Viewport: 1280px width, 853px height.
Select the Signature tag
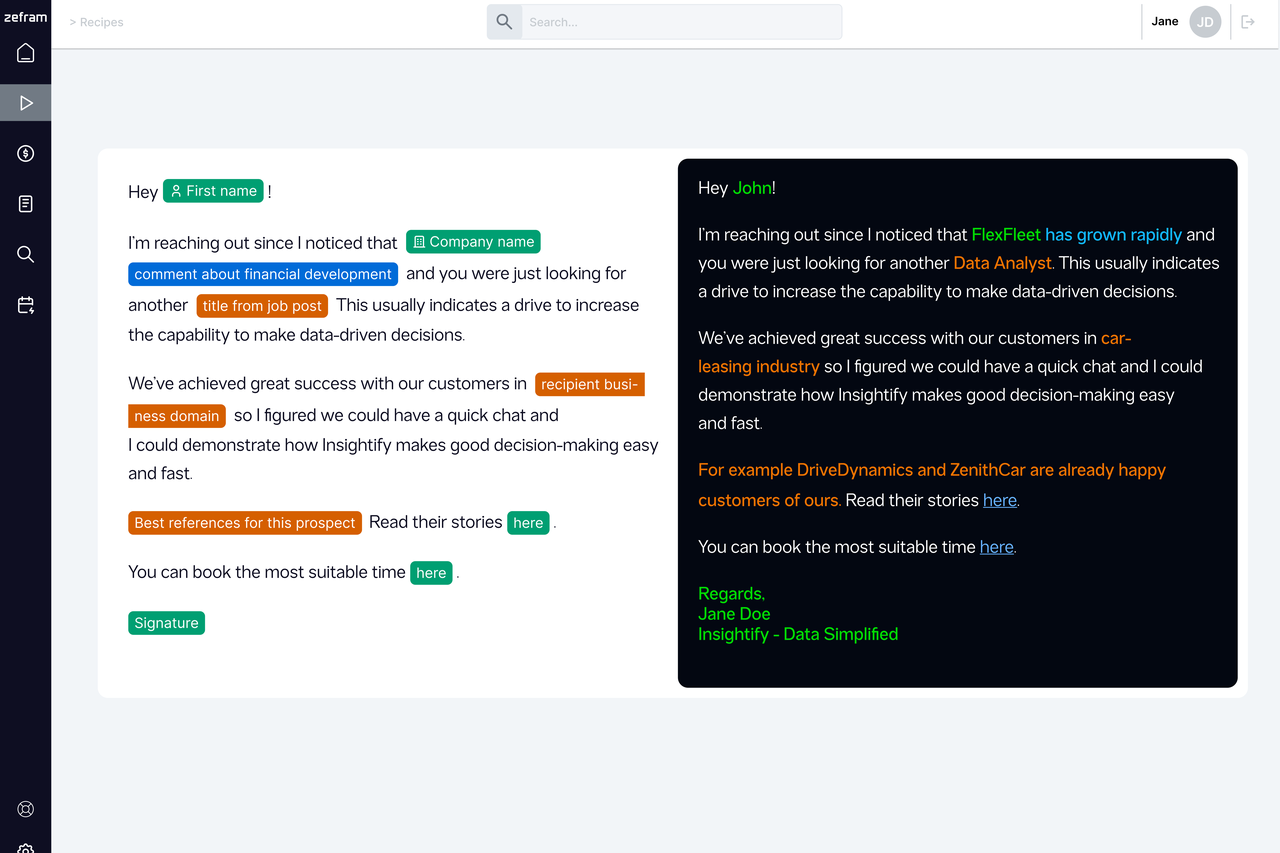[166, 623]
